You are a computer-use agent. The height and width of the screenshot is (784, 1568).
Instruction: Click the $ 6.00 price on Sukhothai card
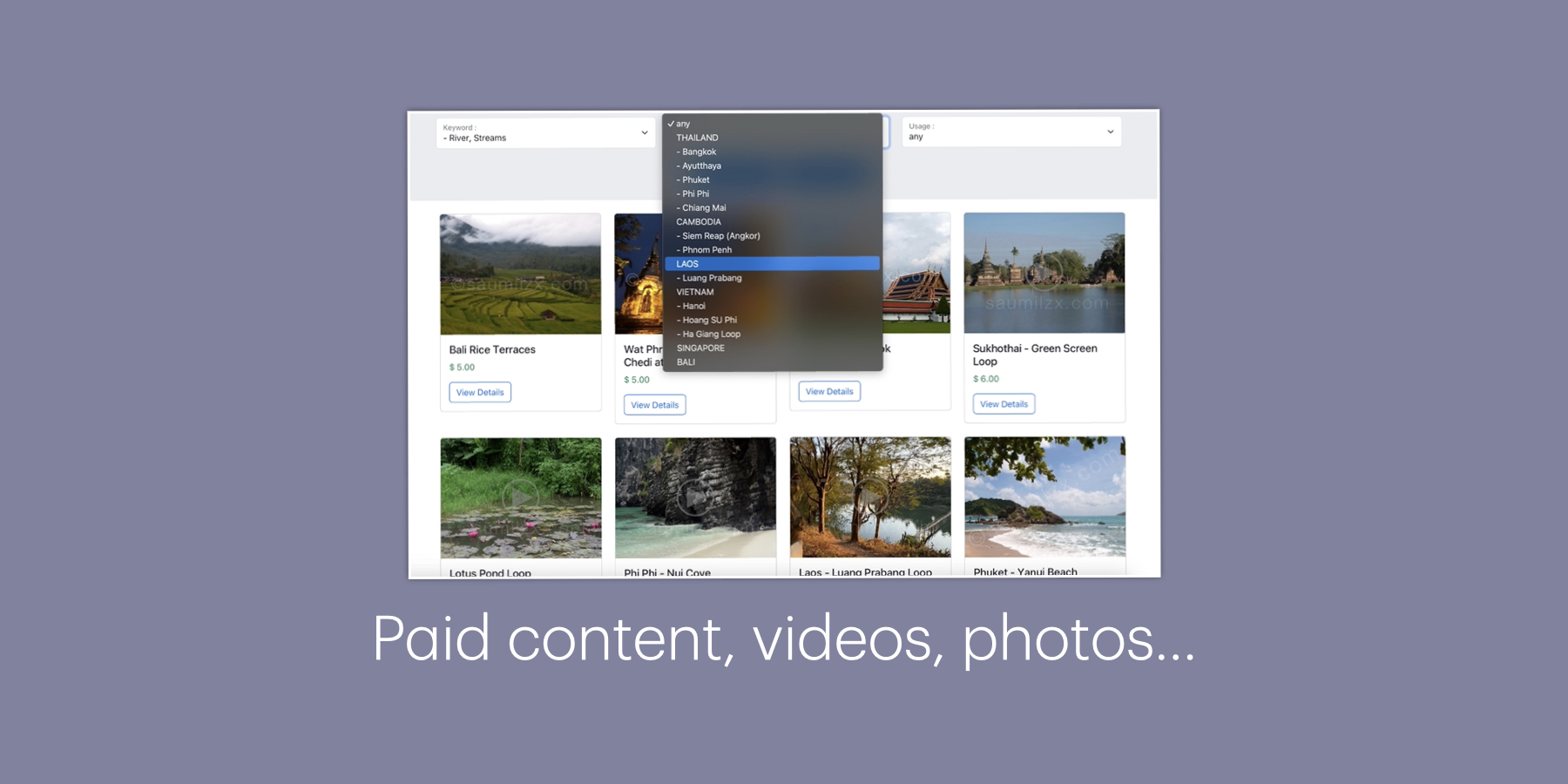[986, 379]
